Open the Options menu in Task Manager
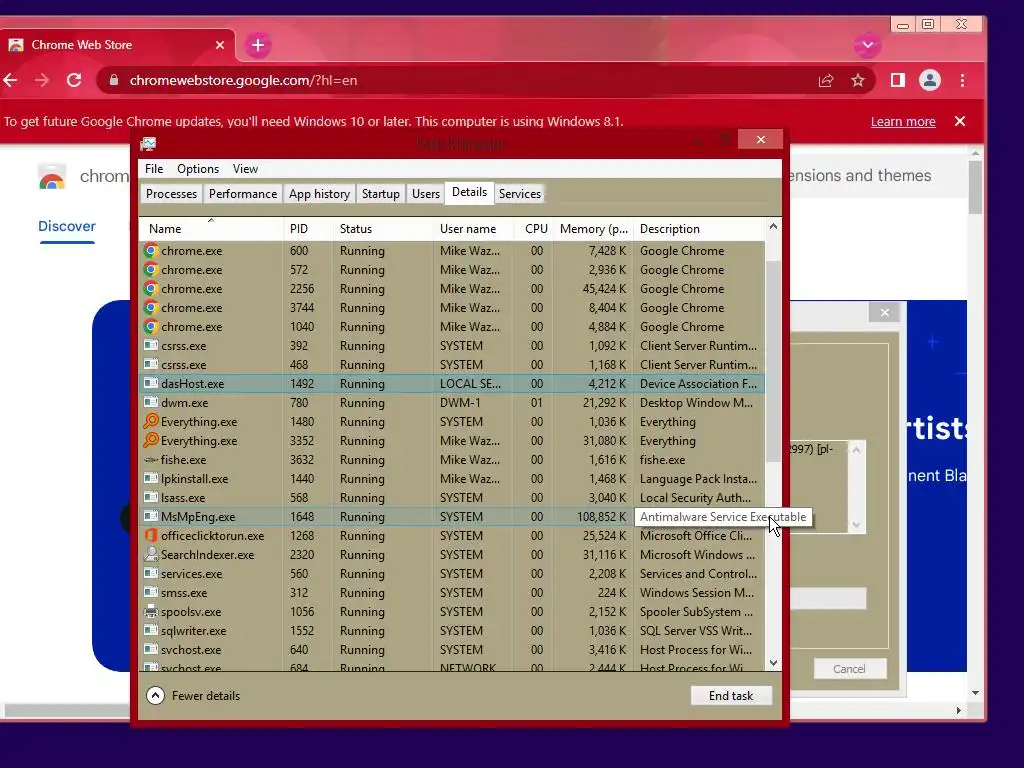The image size is (1024, 768). [198, 169]
